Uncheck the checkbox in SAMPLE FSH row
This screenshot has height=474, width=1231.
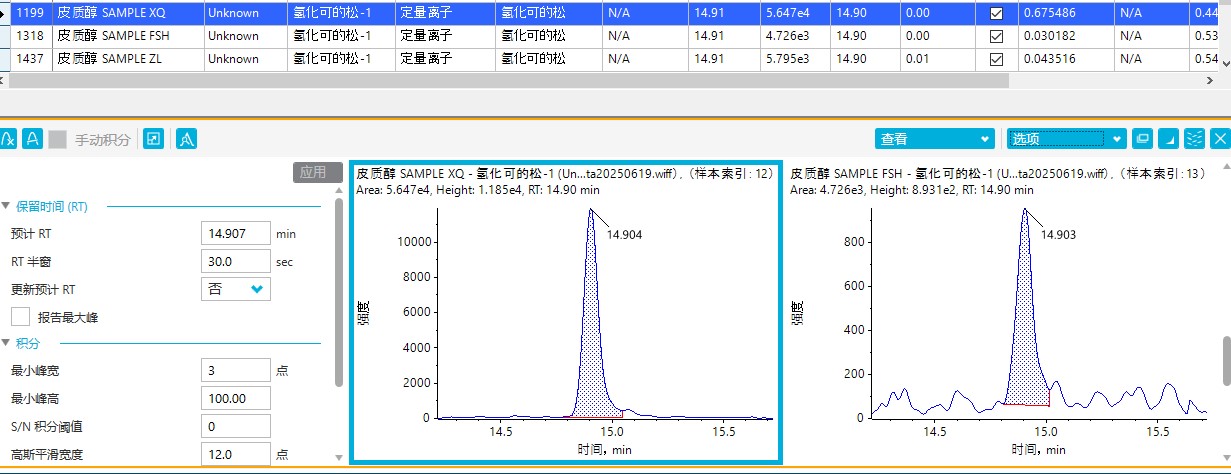point(996,36)
